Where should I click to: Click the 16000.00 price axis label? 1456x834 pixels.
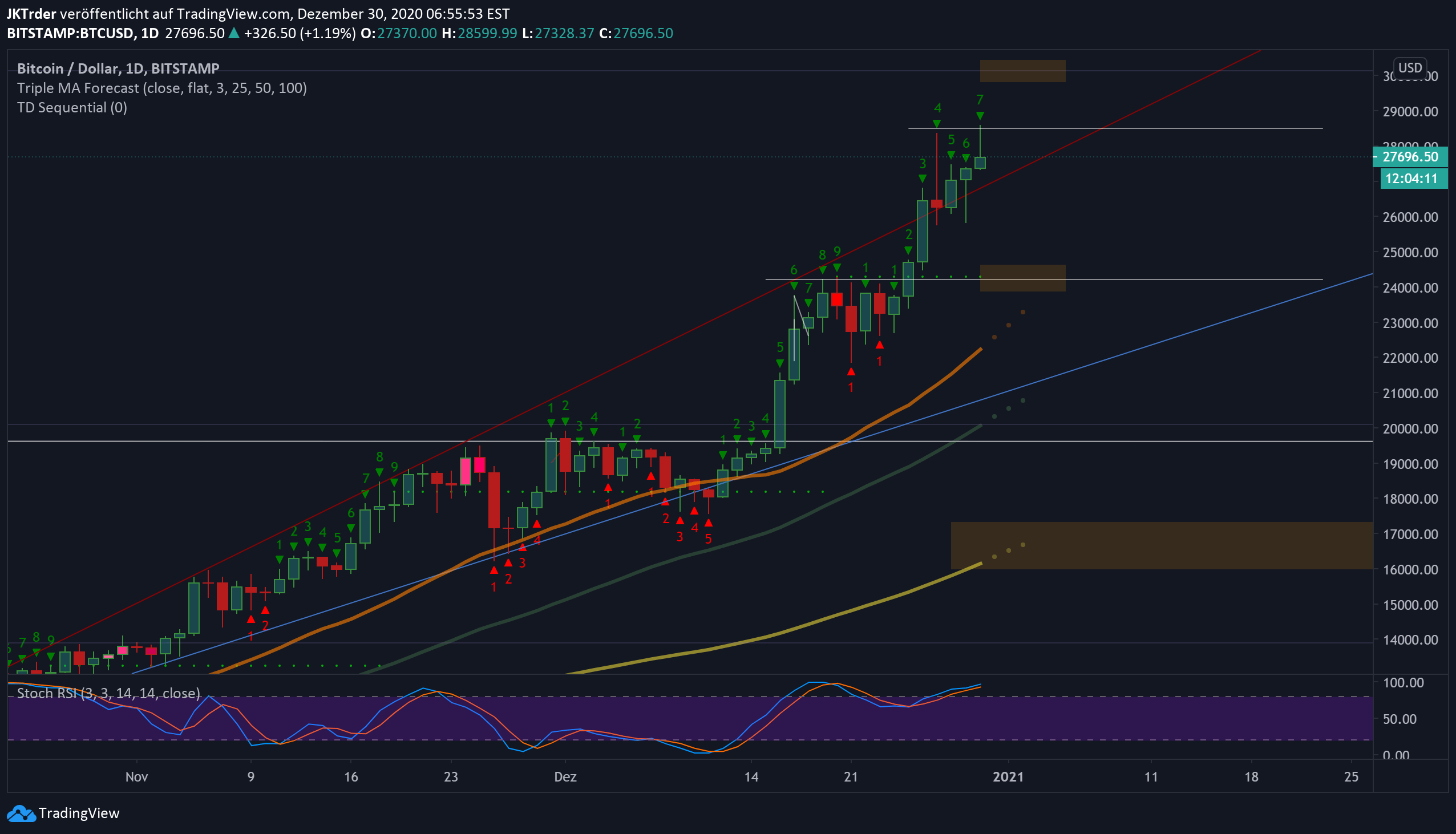(1410, 570)
